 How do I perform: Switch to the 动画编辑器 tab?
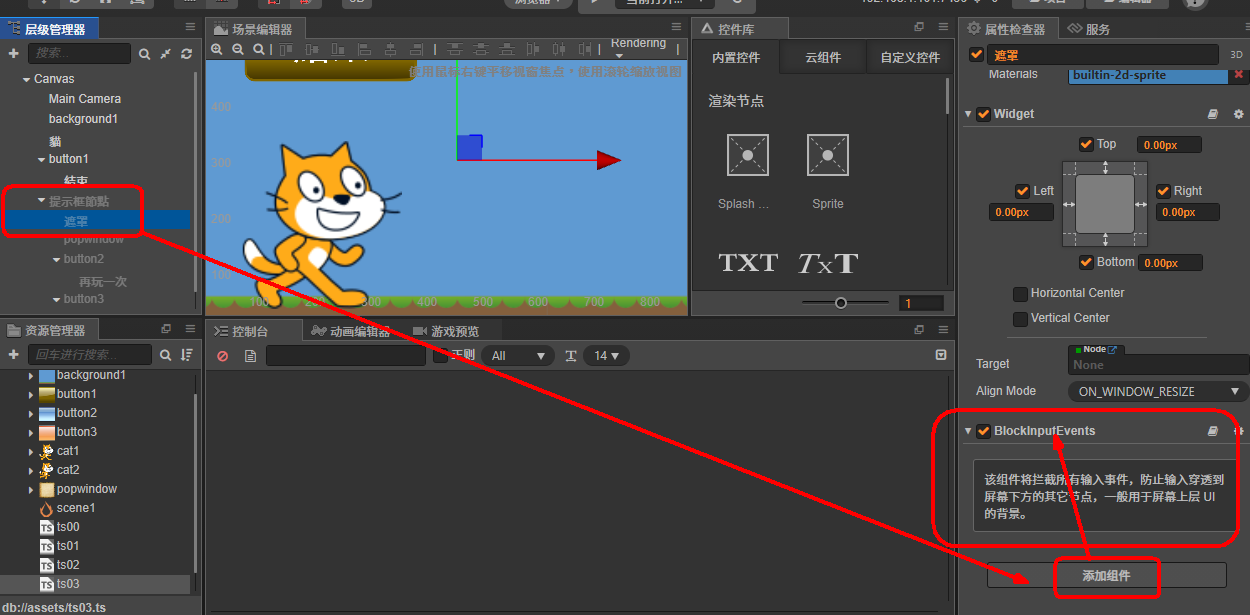coord(350,331)
